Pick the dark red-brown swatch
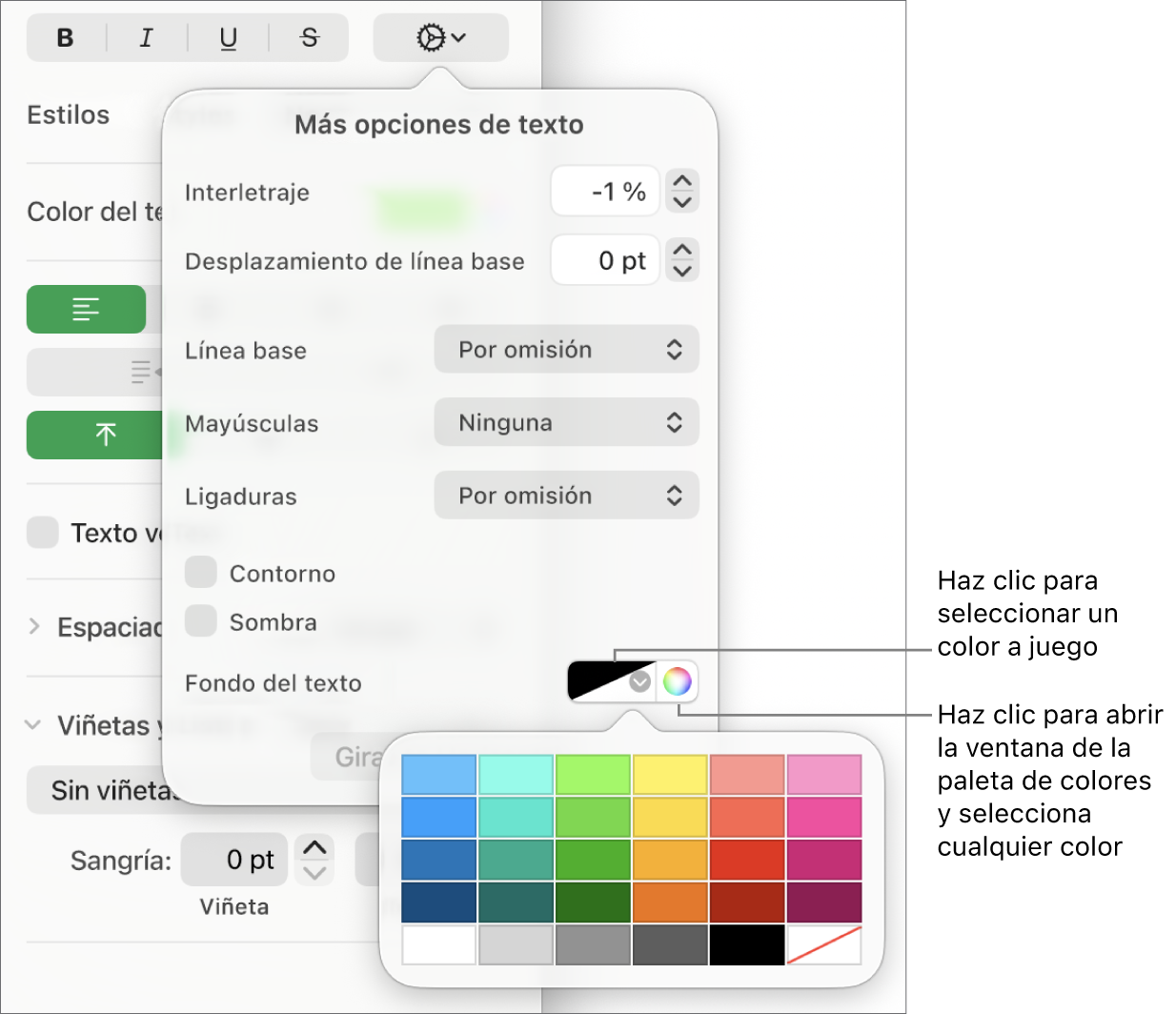 pyautogui.click(x=747, y=902)
